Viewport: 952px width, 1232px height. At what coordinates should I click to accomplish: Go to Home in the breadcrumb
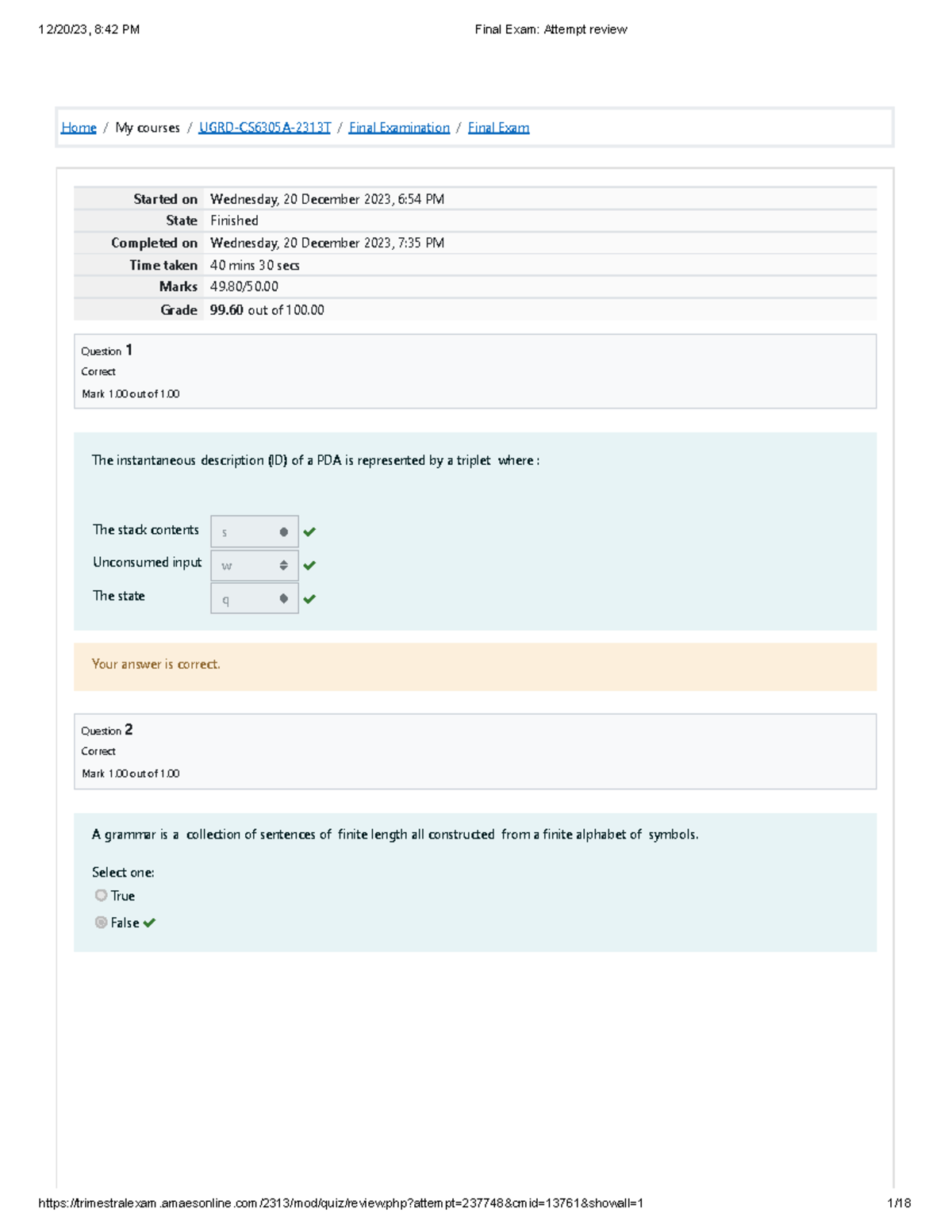(x=79, y=128)
